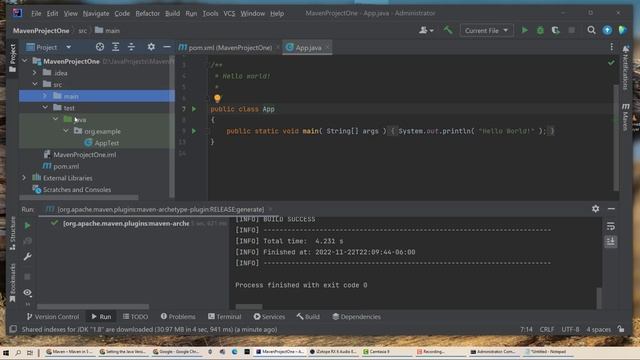
Task: Click the green inspection checkmark in editor
Action: pyautogui.click(x=611, y=63)
